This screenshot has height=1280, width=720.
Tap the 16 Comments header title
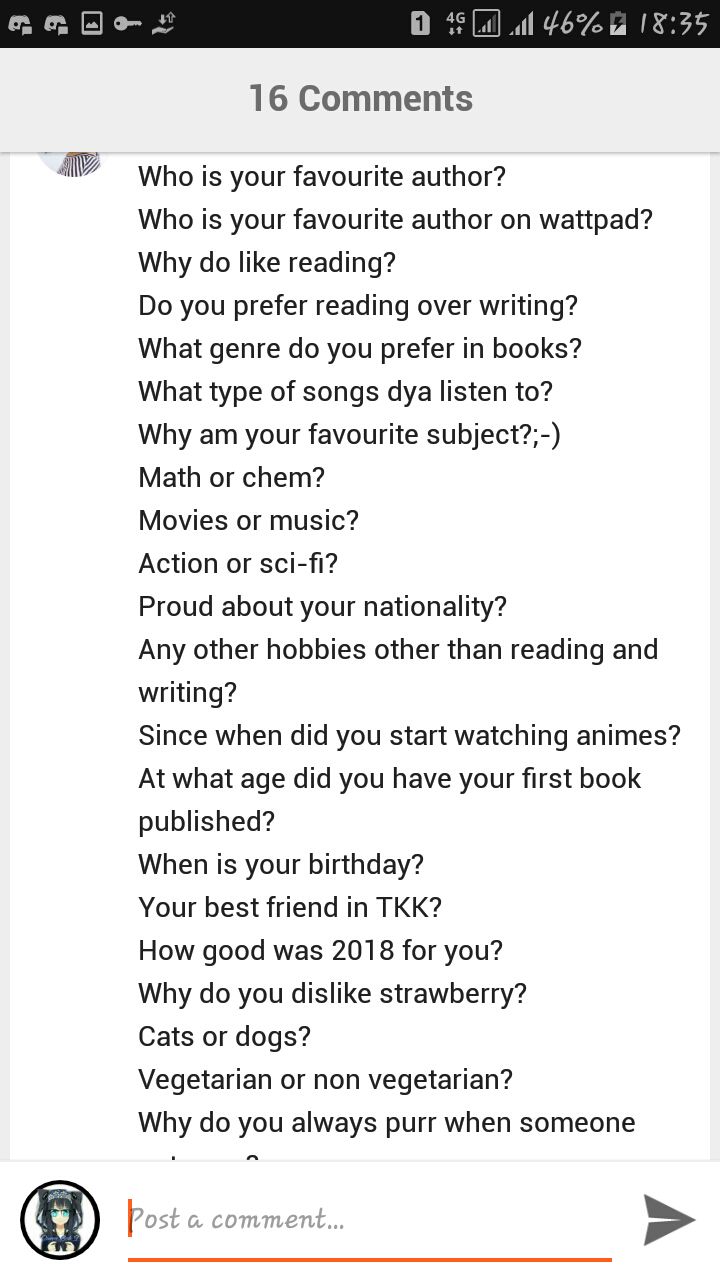click(x=360, y=98)
